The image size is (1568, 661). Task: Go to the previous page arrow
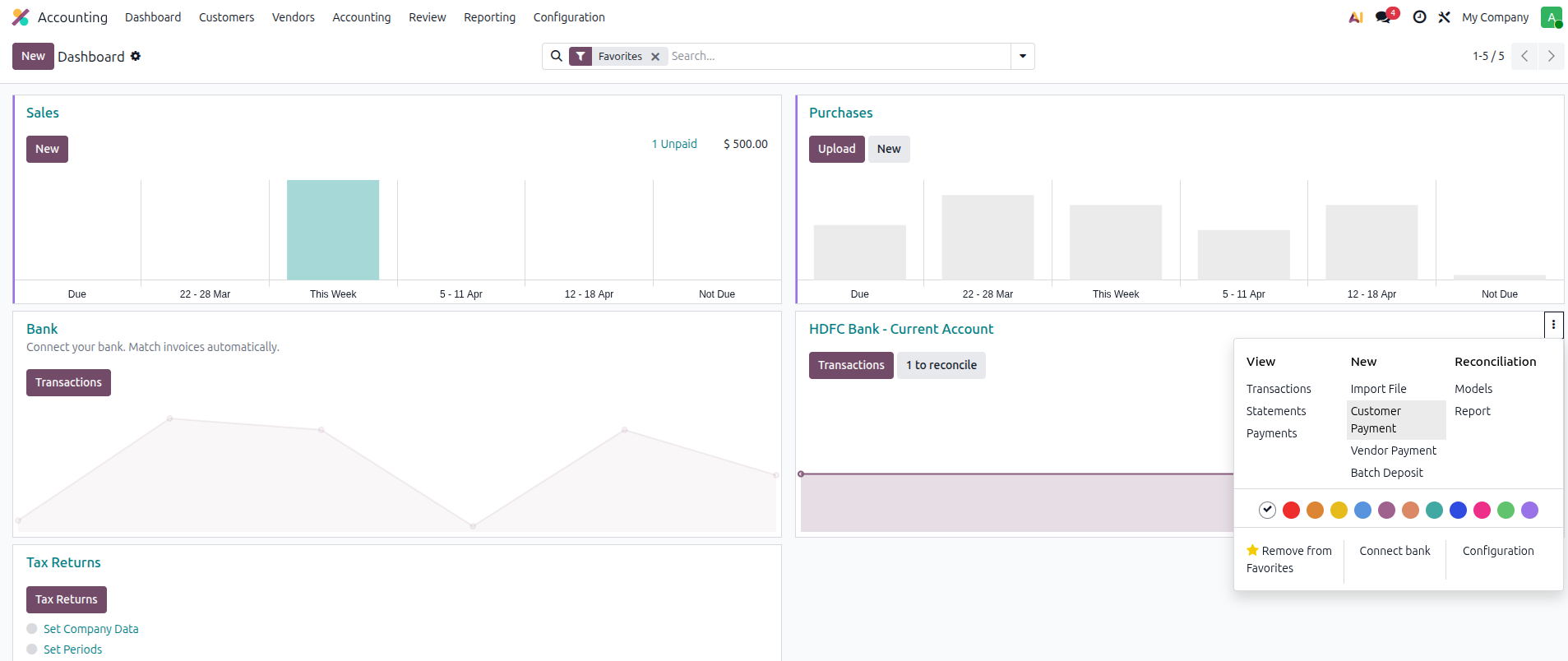[1524, 56]
